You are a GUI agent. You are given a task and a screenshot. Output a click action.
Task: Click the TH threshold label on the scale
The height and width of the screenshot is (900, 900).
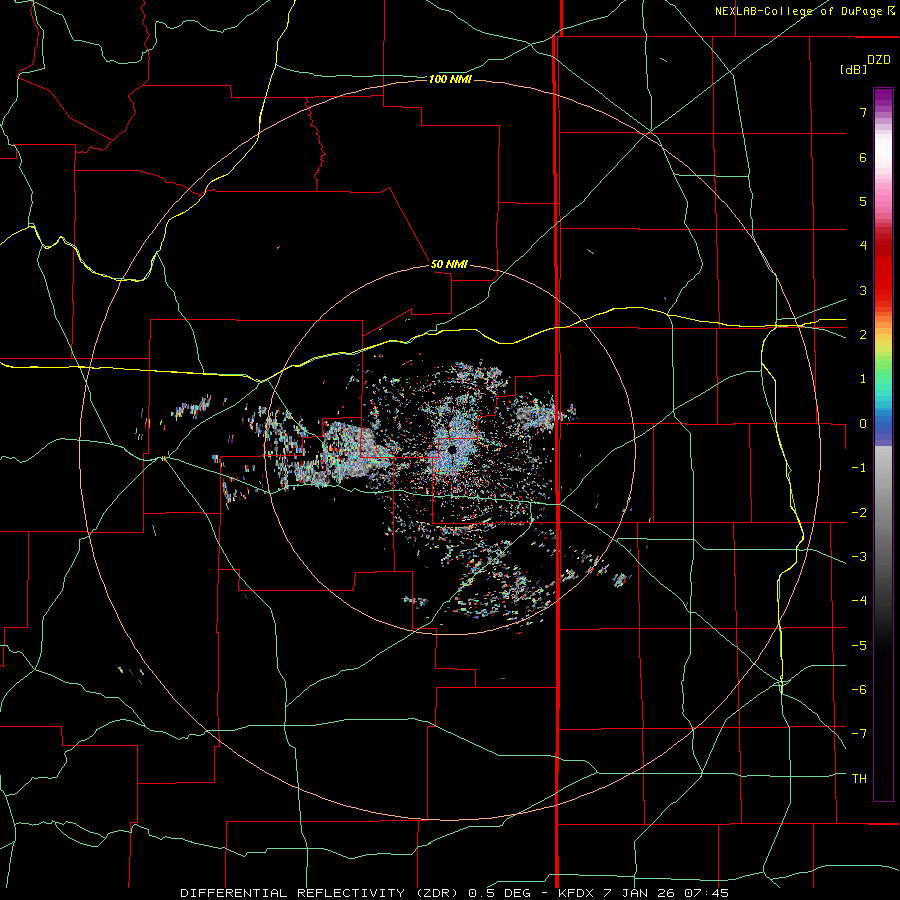(859, 779)
